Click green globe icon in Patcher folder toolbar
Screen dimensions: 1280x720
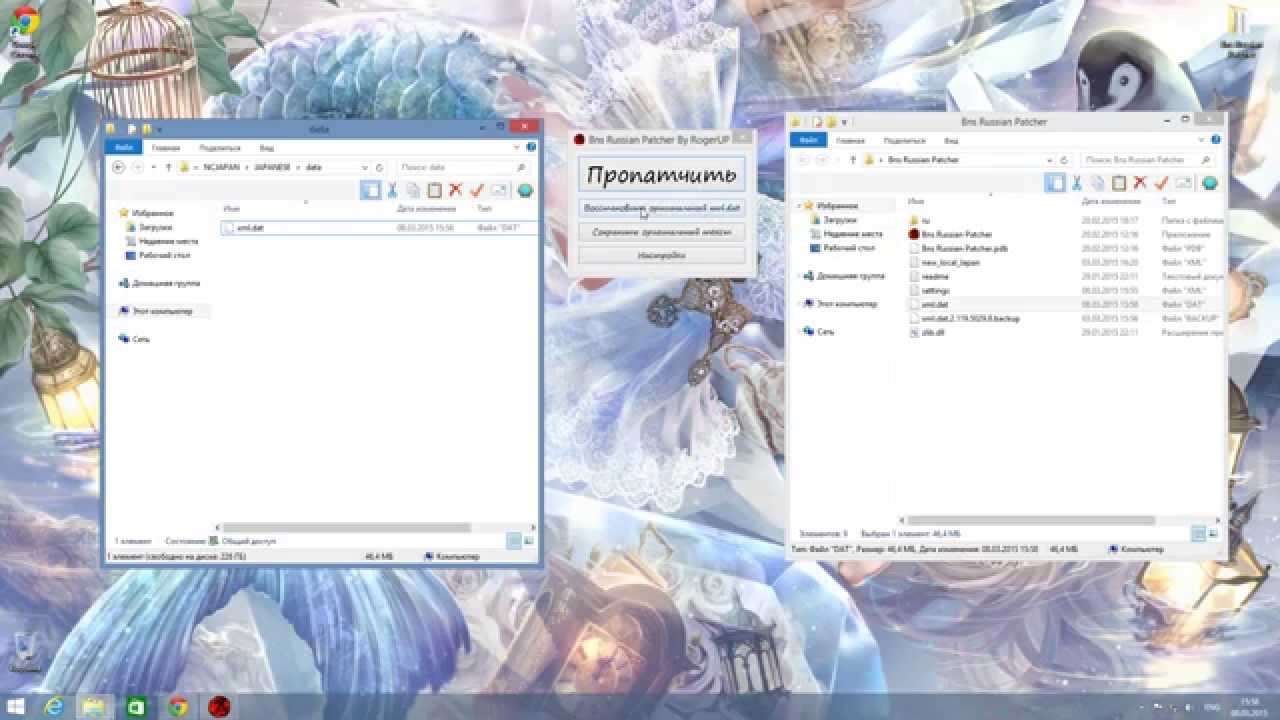click(x=1209, y=183)
